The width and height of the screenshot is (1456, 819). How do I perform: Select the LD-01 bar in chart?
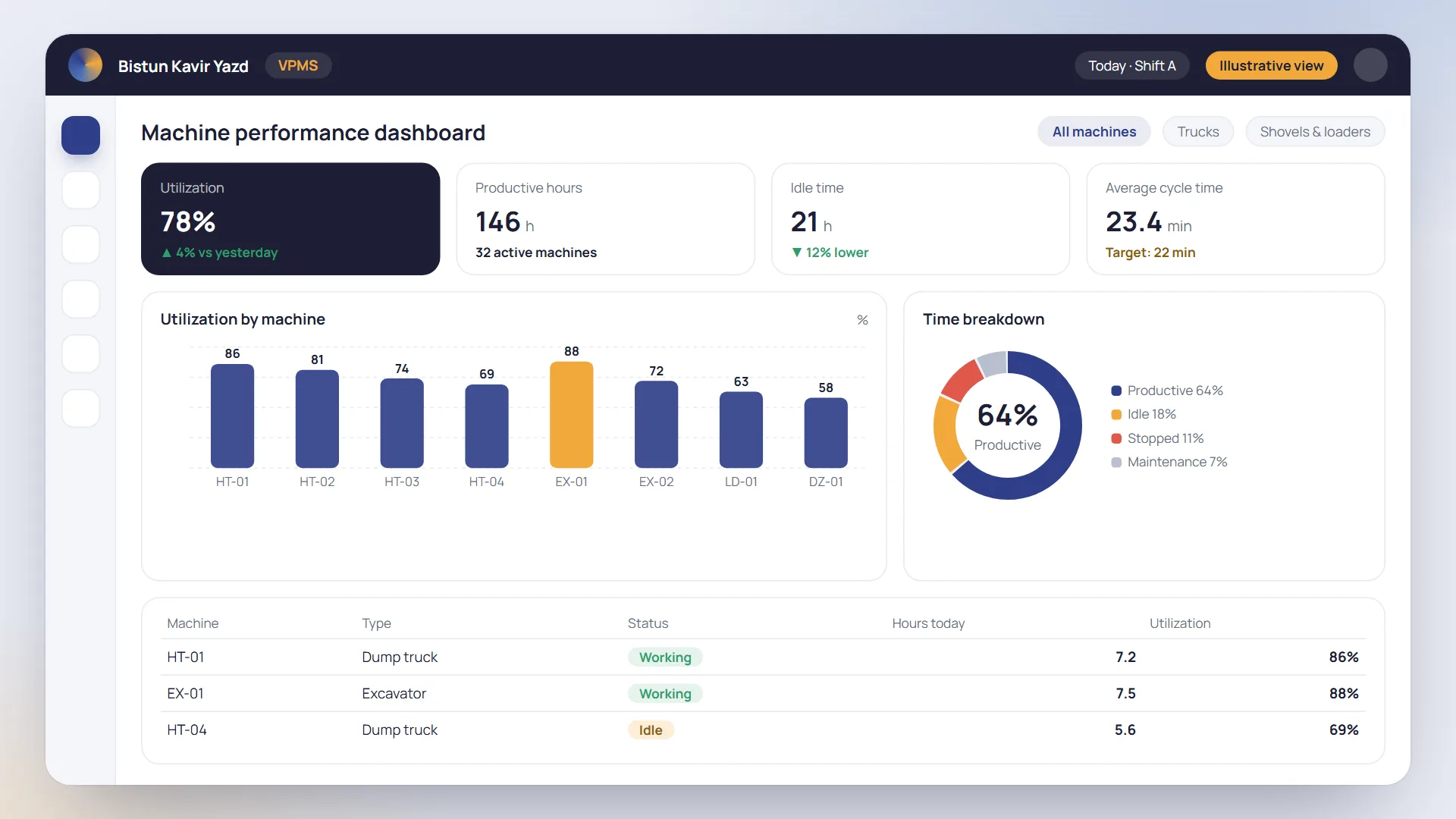pyautogui.click(x=741, y=430)
